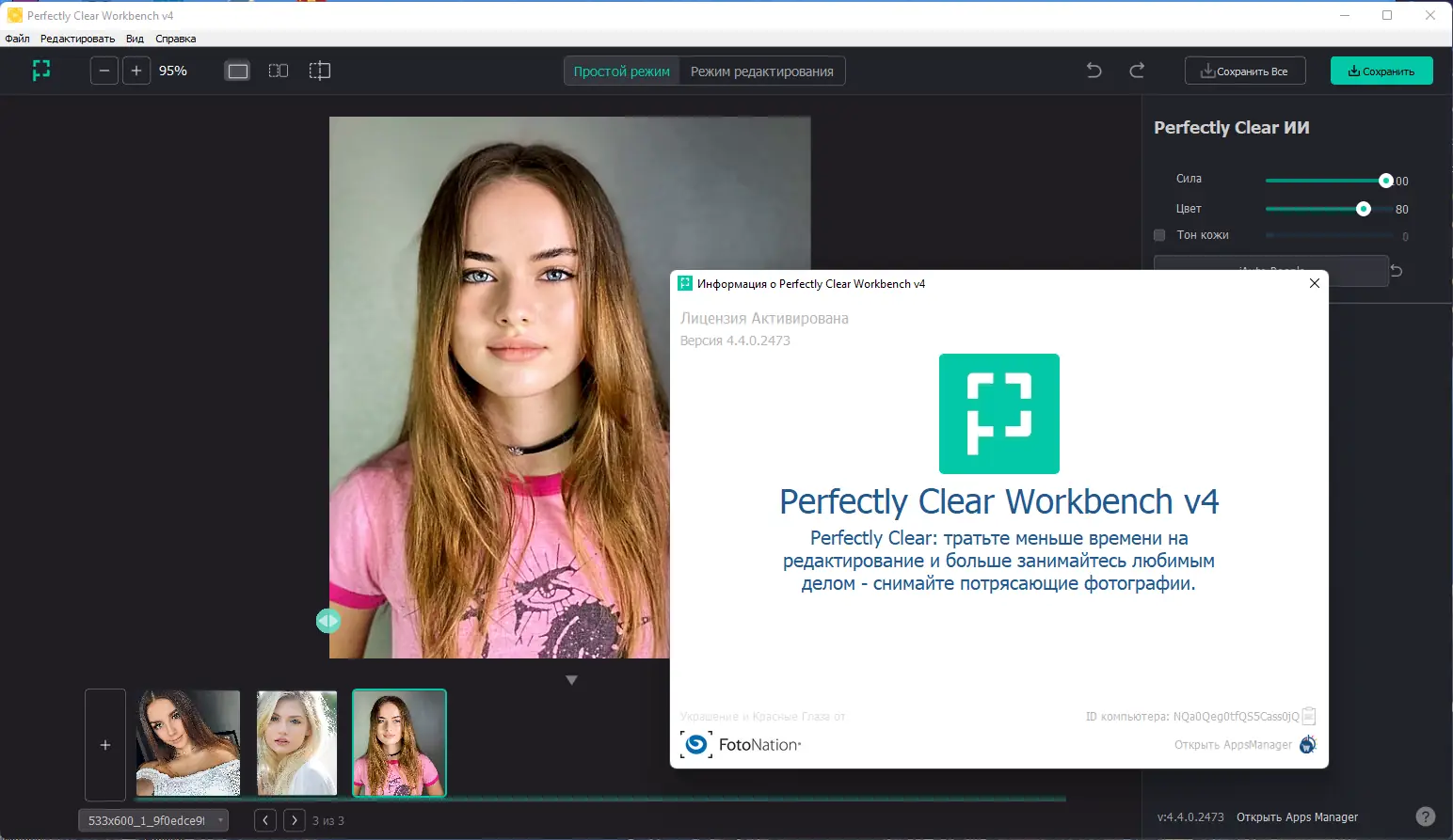
Task: Click the green Сохранить button
Action: [x=1381, y=70]
